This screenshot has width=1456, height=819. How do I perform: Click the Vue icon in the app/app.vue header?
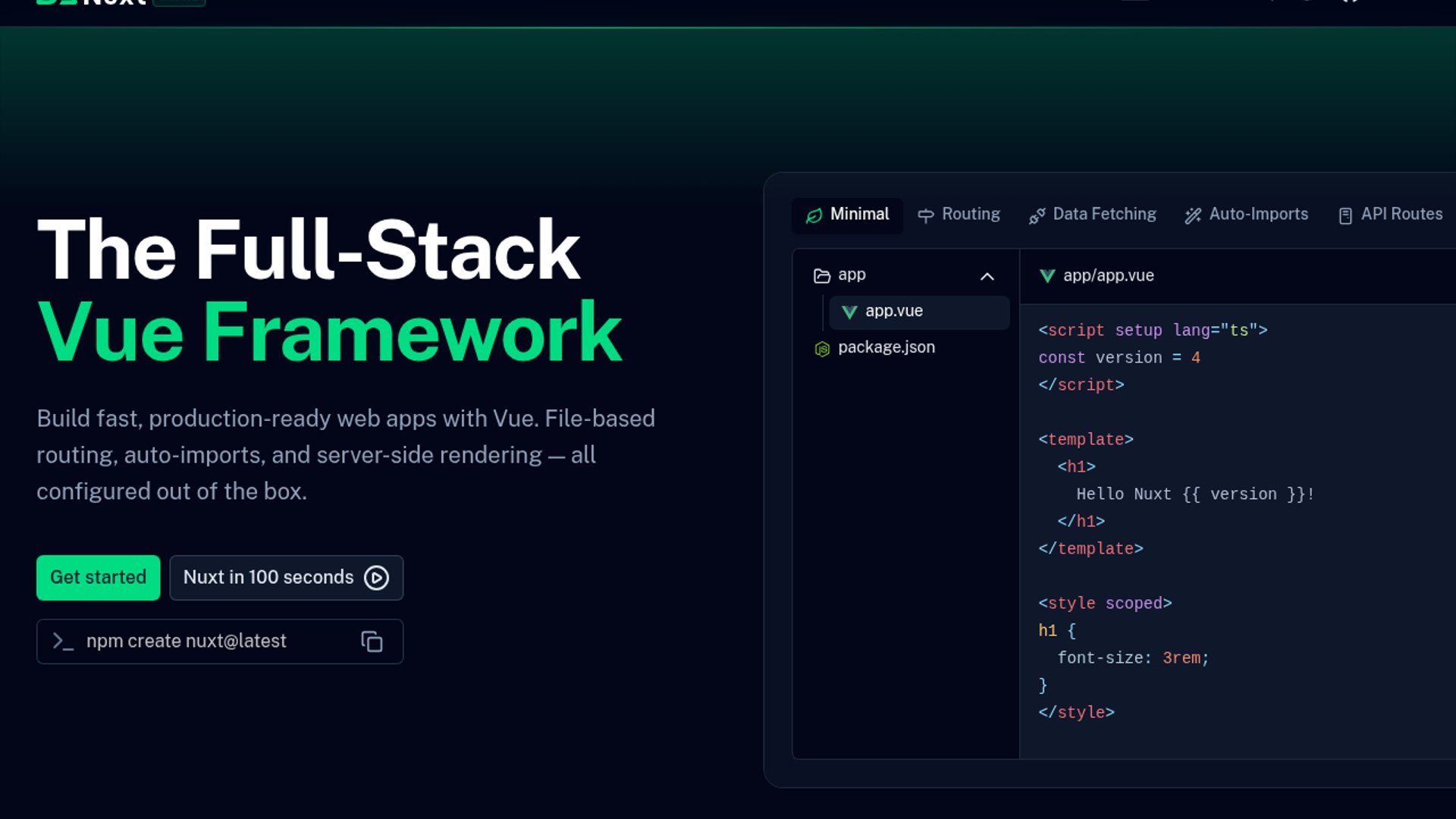coord(1047,276)
